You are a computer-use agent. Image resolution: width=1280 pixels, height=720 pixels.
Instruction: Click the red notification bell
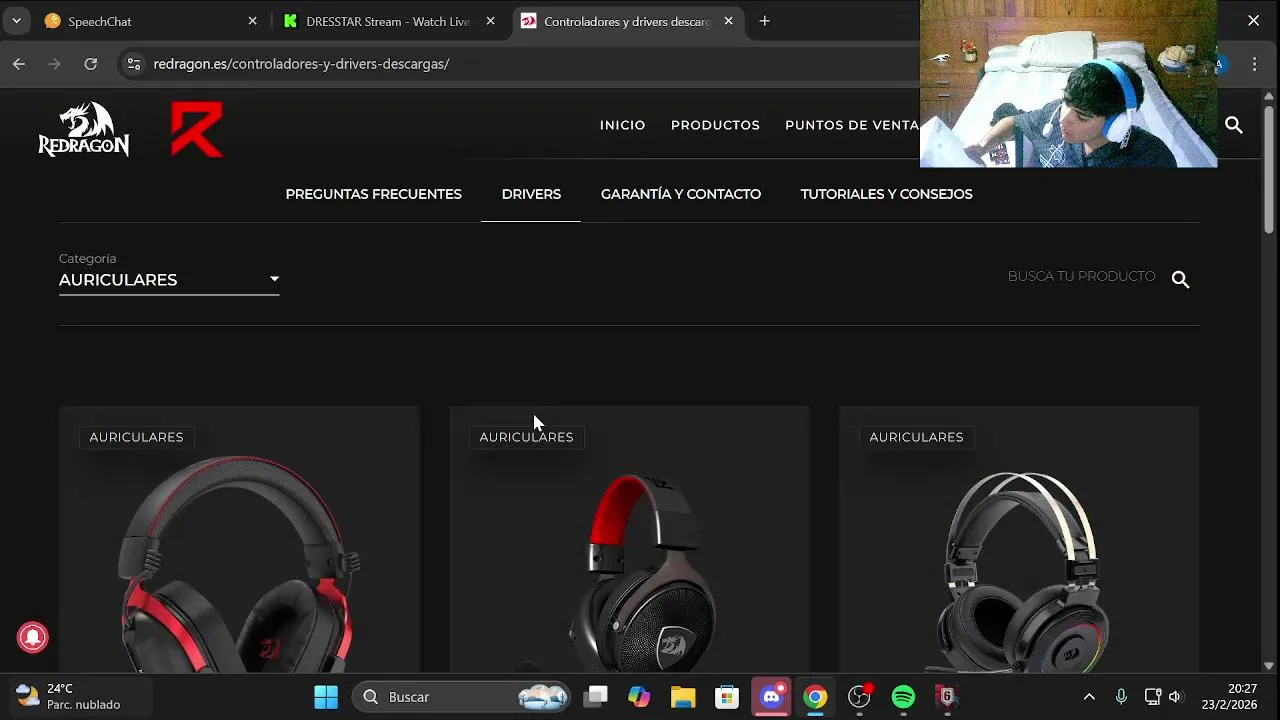click(32, 637)
